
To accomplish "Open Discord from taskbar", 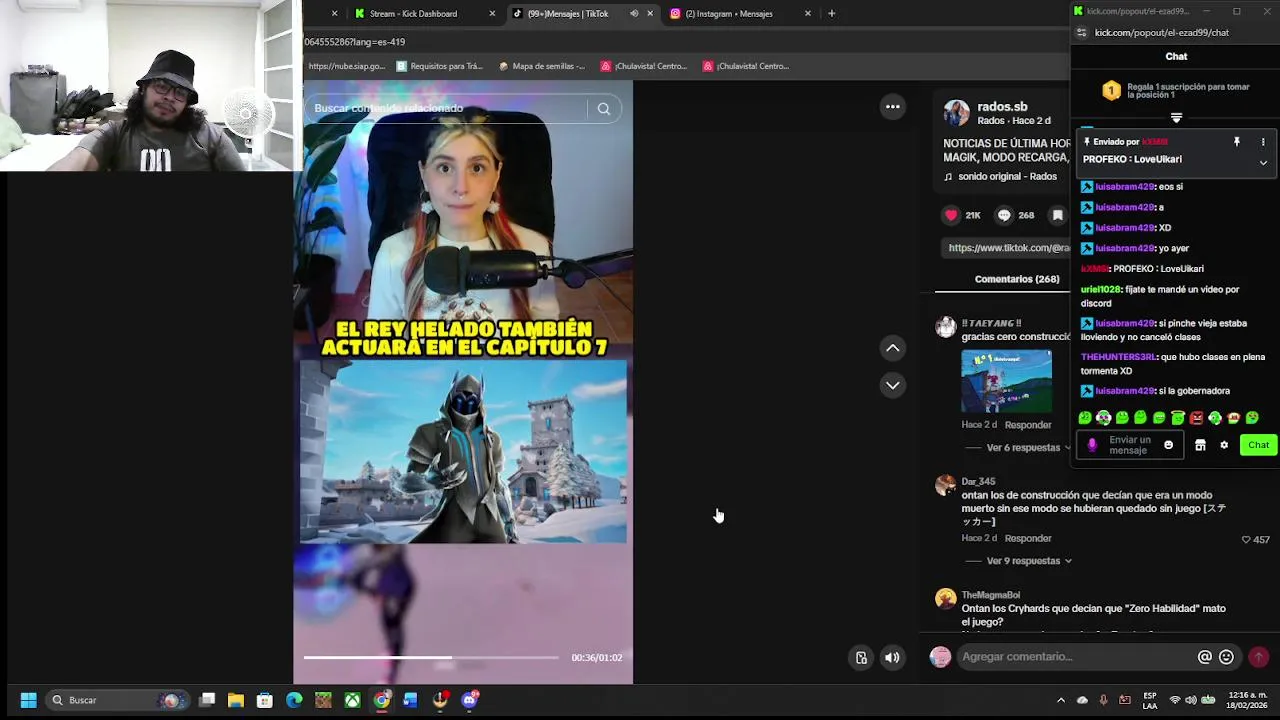I will click(x=469, y=700).
